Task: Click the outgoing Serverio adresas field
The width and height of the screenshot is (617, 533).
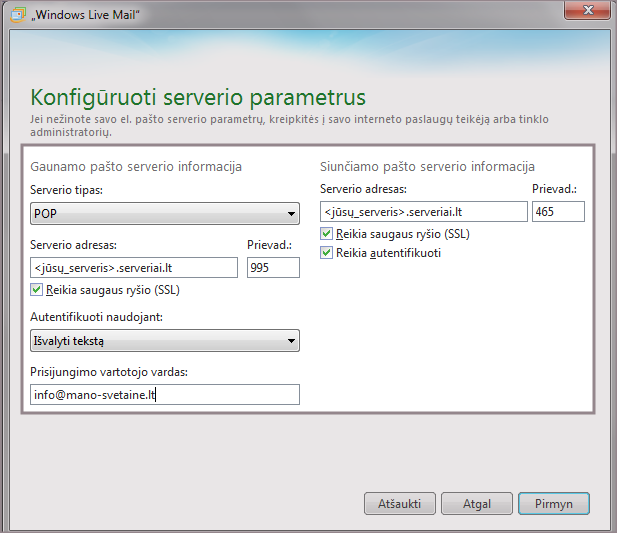Action: (x=423, y=211)
